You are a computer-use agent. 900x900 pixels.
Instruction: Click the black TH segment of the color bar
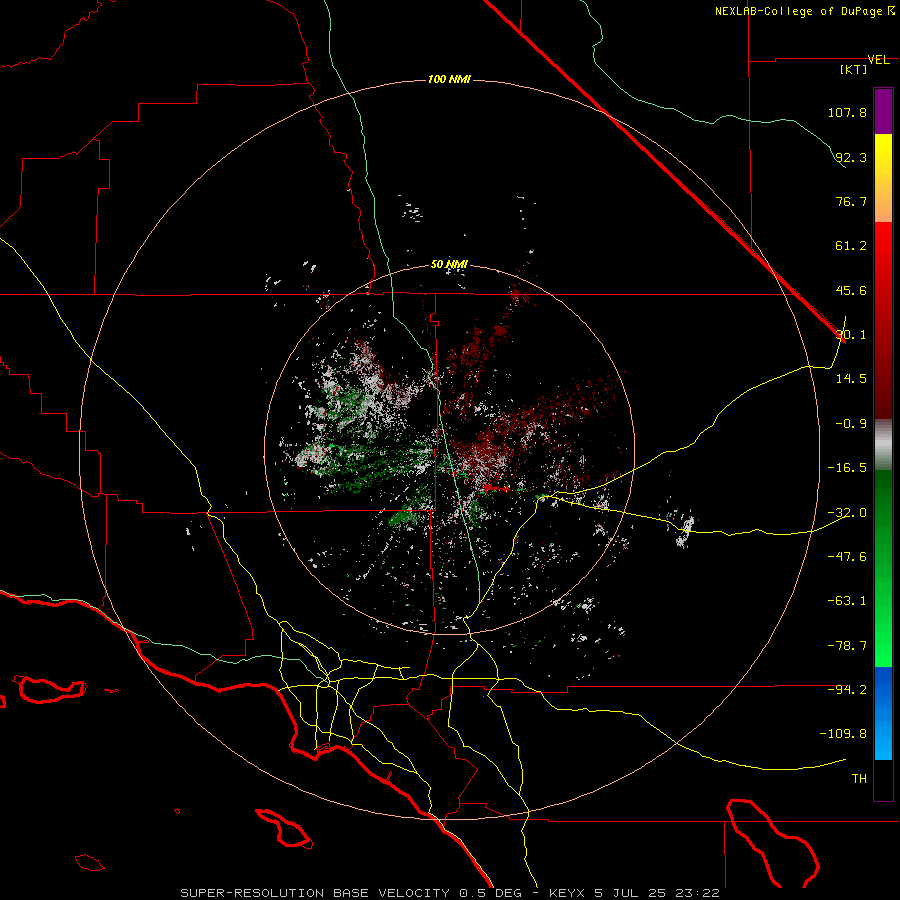[883, 780]
